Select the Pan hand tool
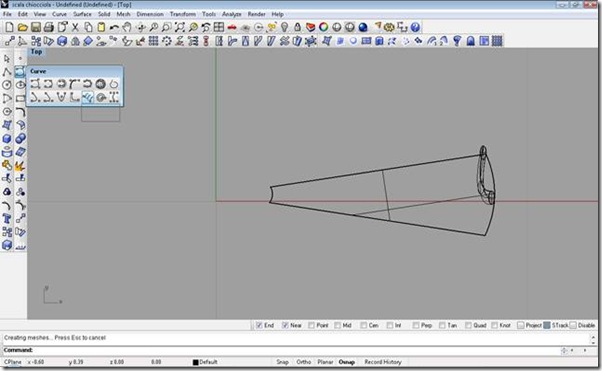The height and width of the screenshot is (371, 602). coord(127,27)
